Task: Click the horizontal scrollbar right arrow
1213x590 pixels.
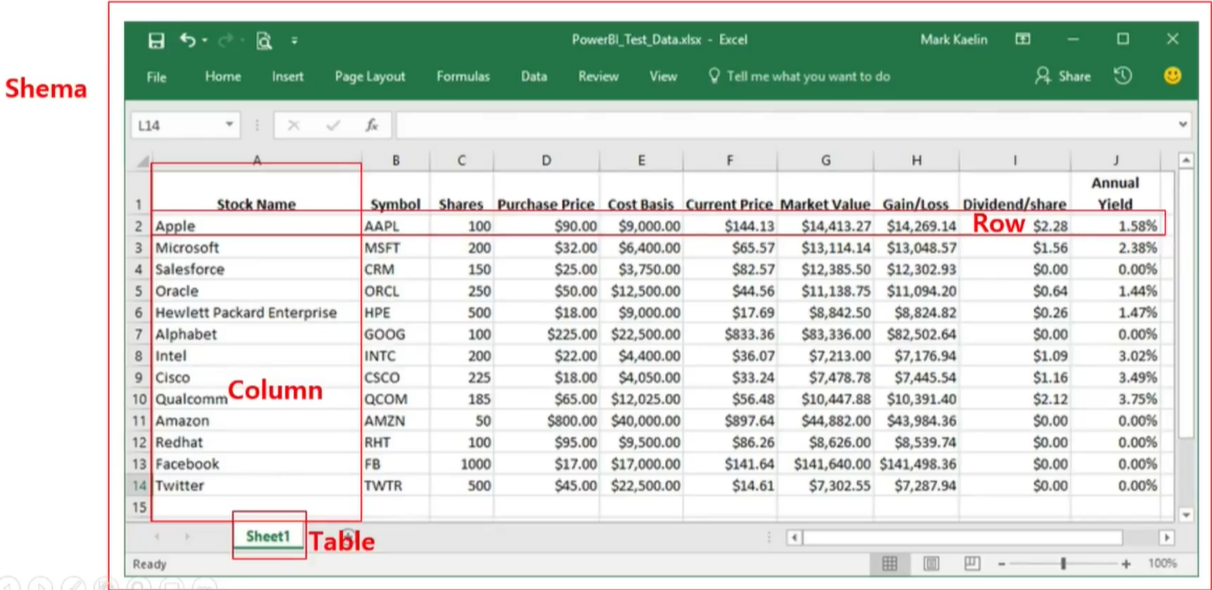Action: click(x=1166, y=538)
